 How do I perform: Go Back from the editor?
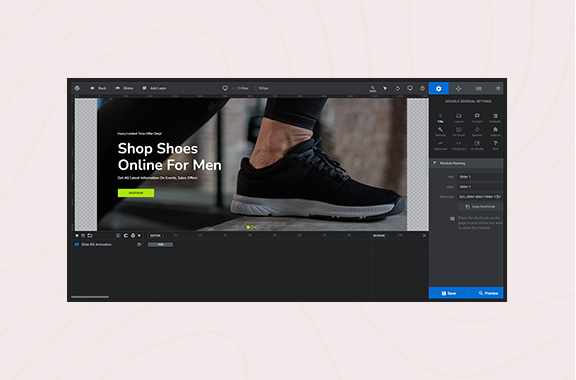click(x=98, y=88)
